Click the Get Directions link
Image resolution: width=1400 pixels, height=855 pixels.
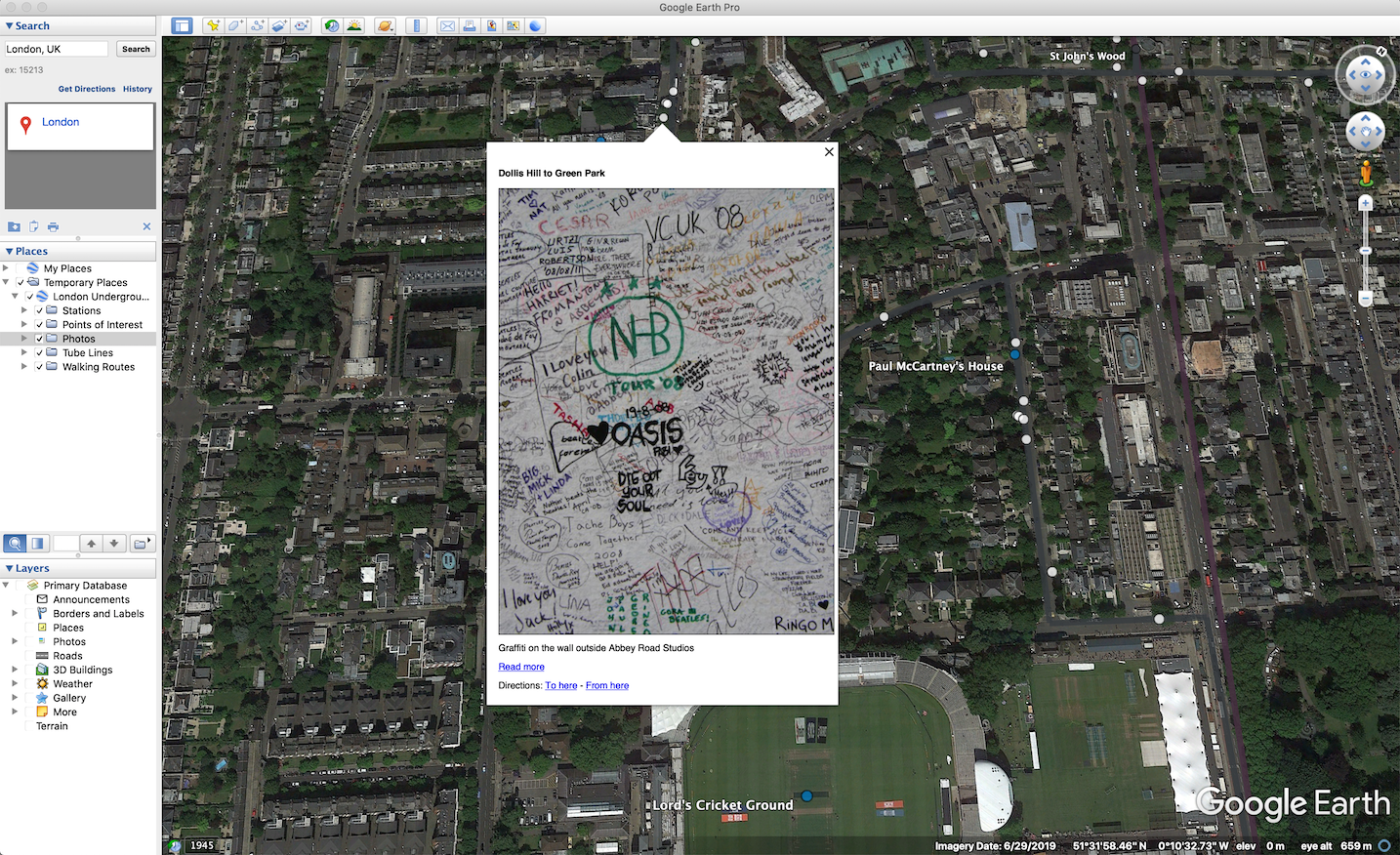coord(87,89)
